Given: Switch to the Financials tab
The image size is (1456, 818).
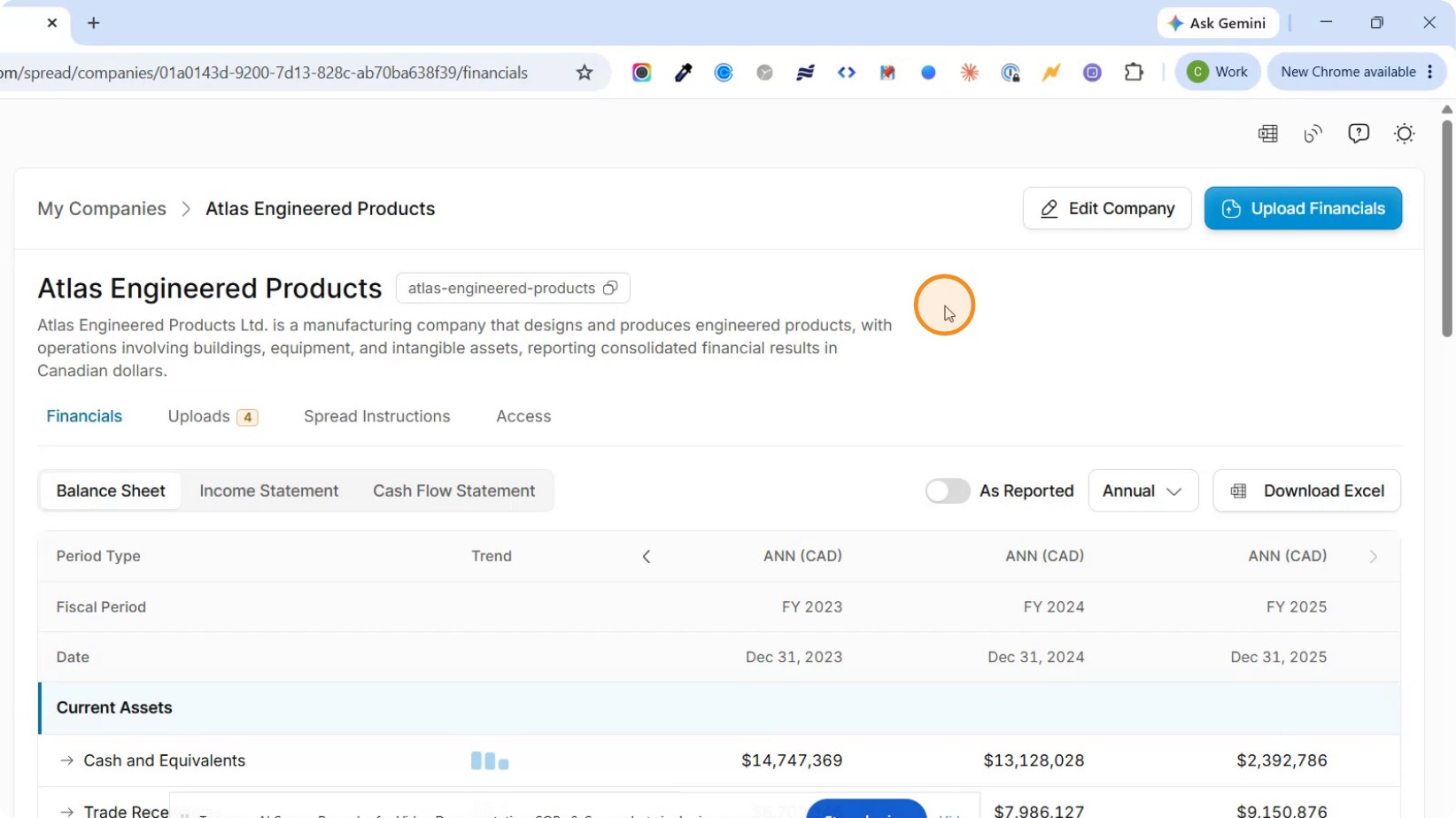Looking at the screenshot, I should [84, 416].
